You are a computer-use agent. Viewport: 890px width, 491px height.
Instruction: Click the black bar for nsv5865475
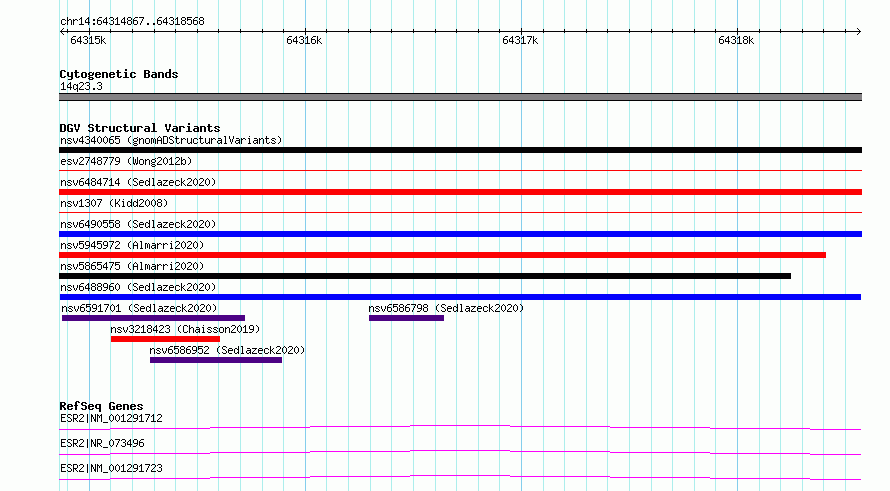point(425,276)
